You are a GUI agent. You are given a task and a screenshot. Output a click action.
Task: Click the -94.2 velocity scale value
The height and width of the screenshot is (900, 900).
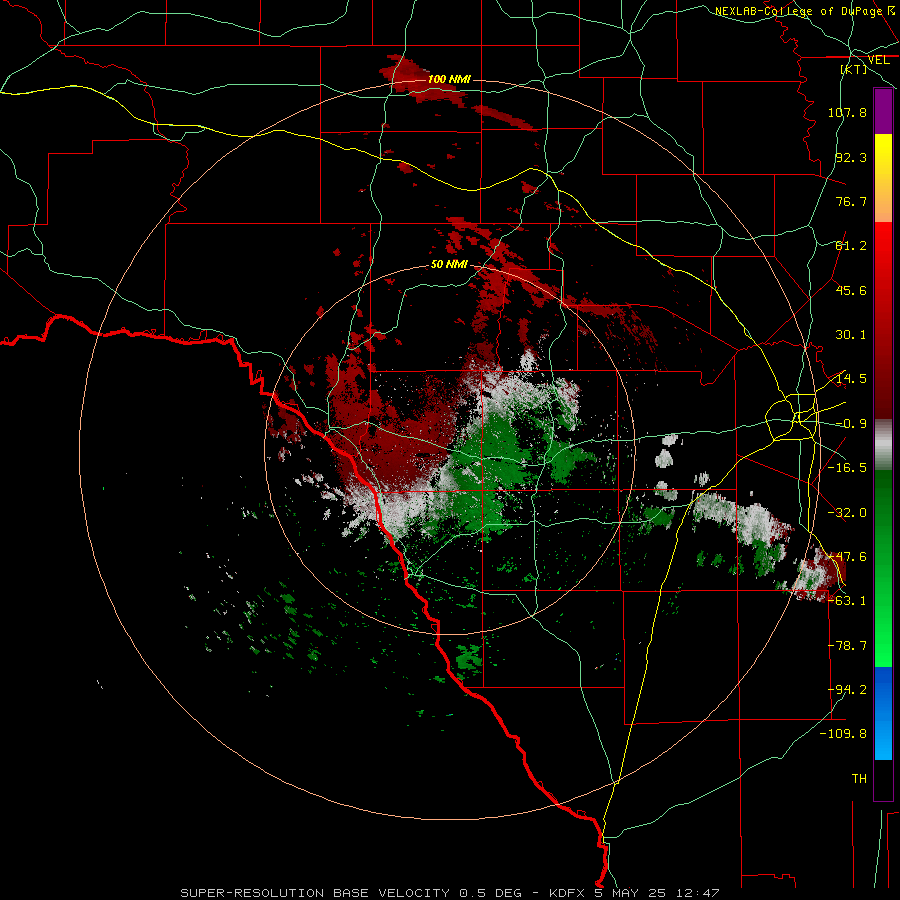point(847,690)
